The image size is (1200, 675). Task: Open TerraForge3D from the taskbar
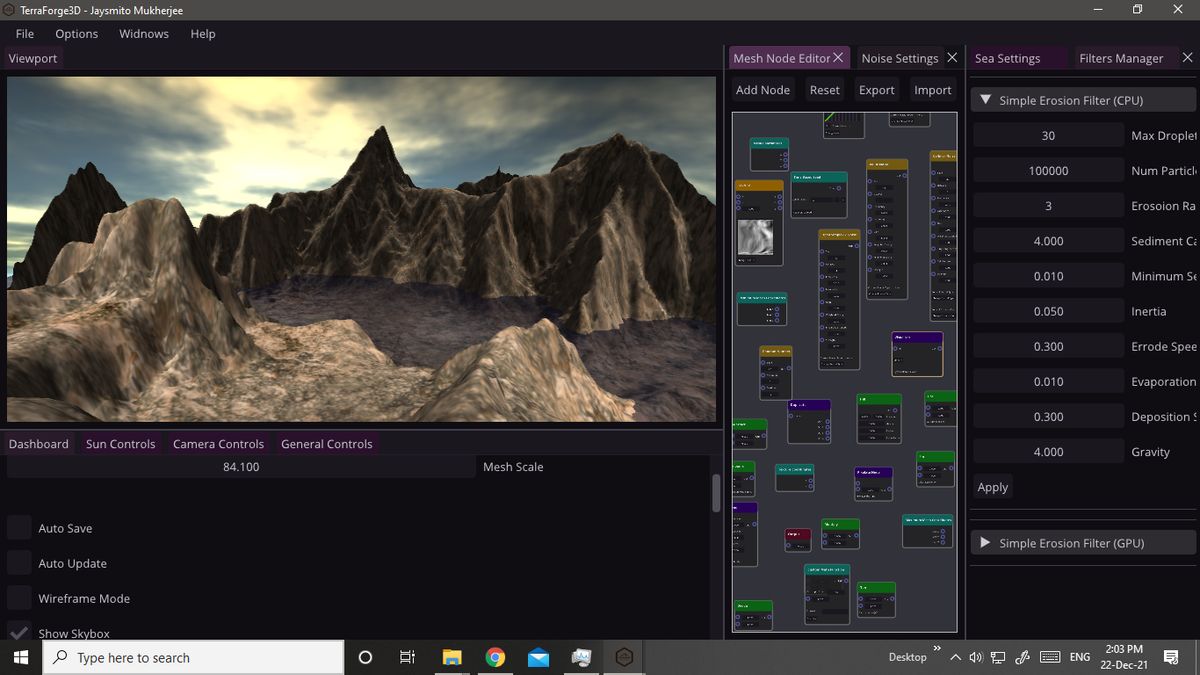tap(624, 657)
